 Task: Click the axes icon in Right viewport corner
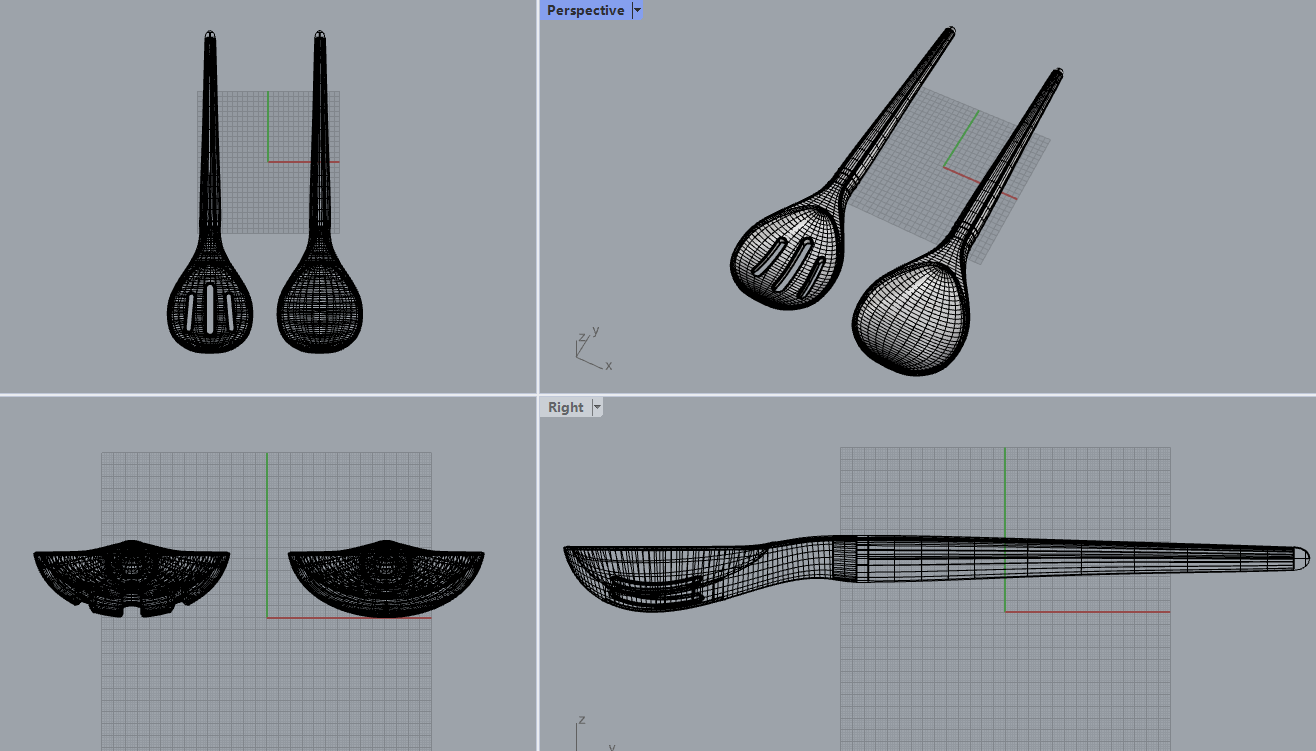tap(590, 733)
